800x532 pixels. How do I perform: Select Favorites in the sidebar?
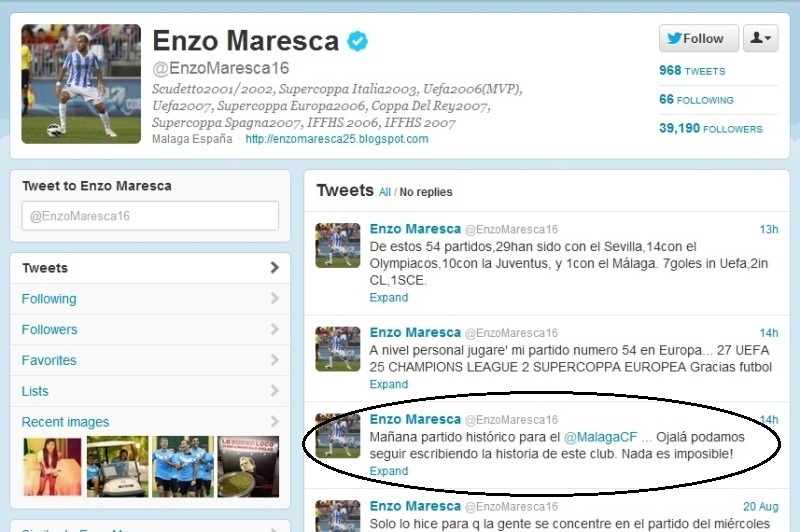tap(150, 360)
